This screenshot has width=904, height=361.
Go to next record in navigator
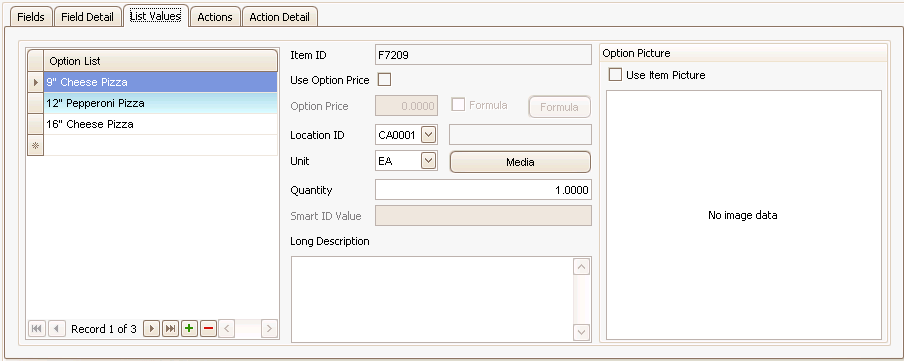pyautogui.click(x=151, y=329)
